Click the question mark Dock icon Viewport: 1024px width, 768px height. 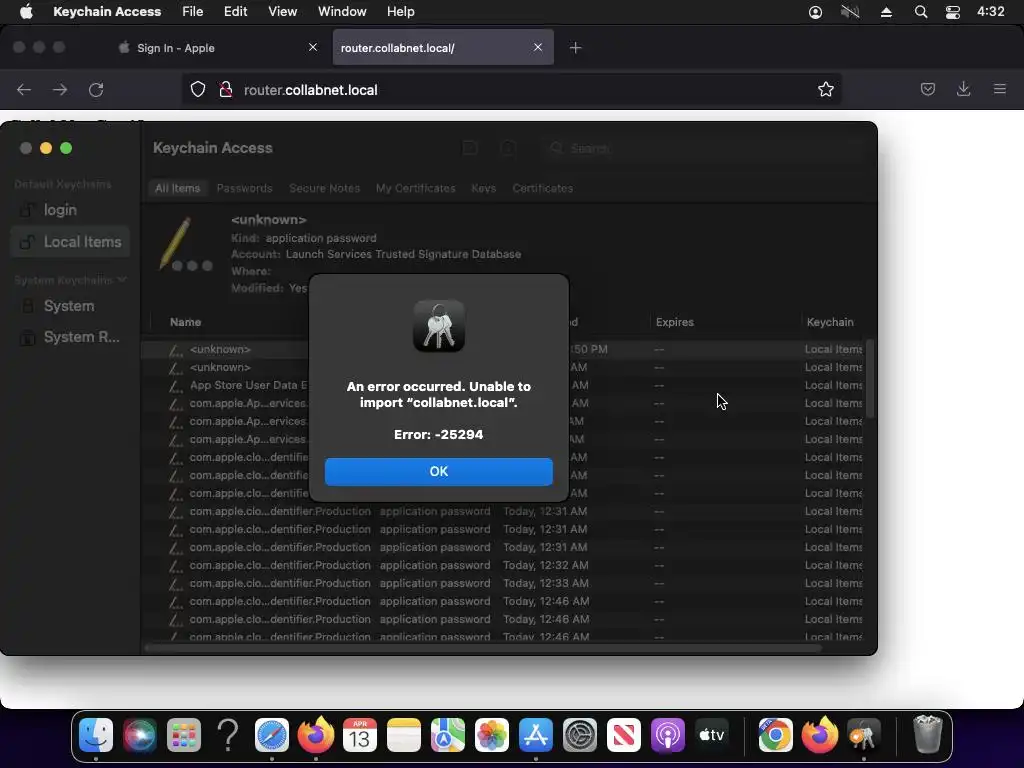[228, 736]
